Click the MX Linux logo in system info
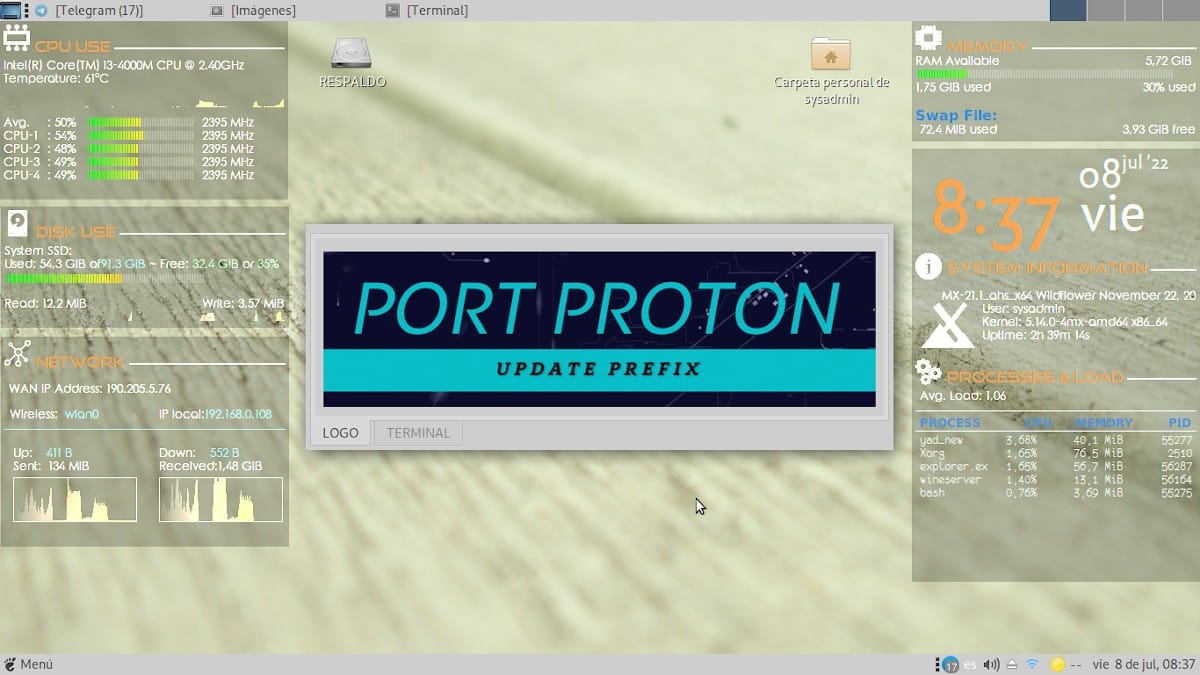 click(x=947, y=324)
